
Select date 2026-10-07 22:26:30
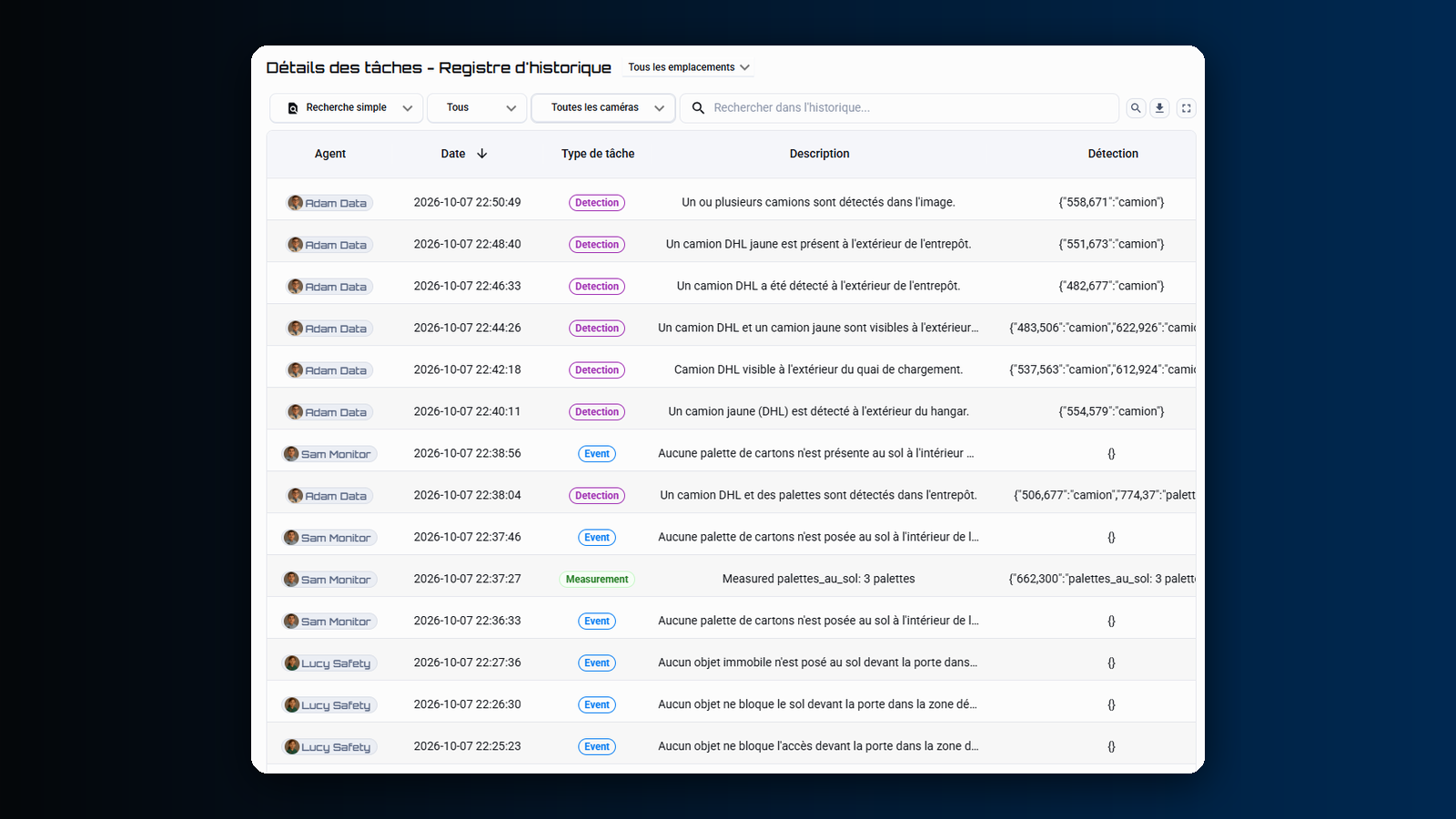pyautogui.click(x=468, y=704)
